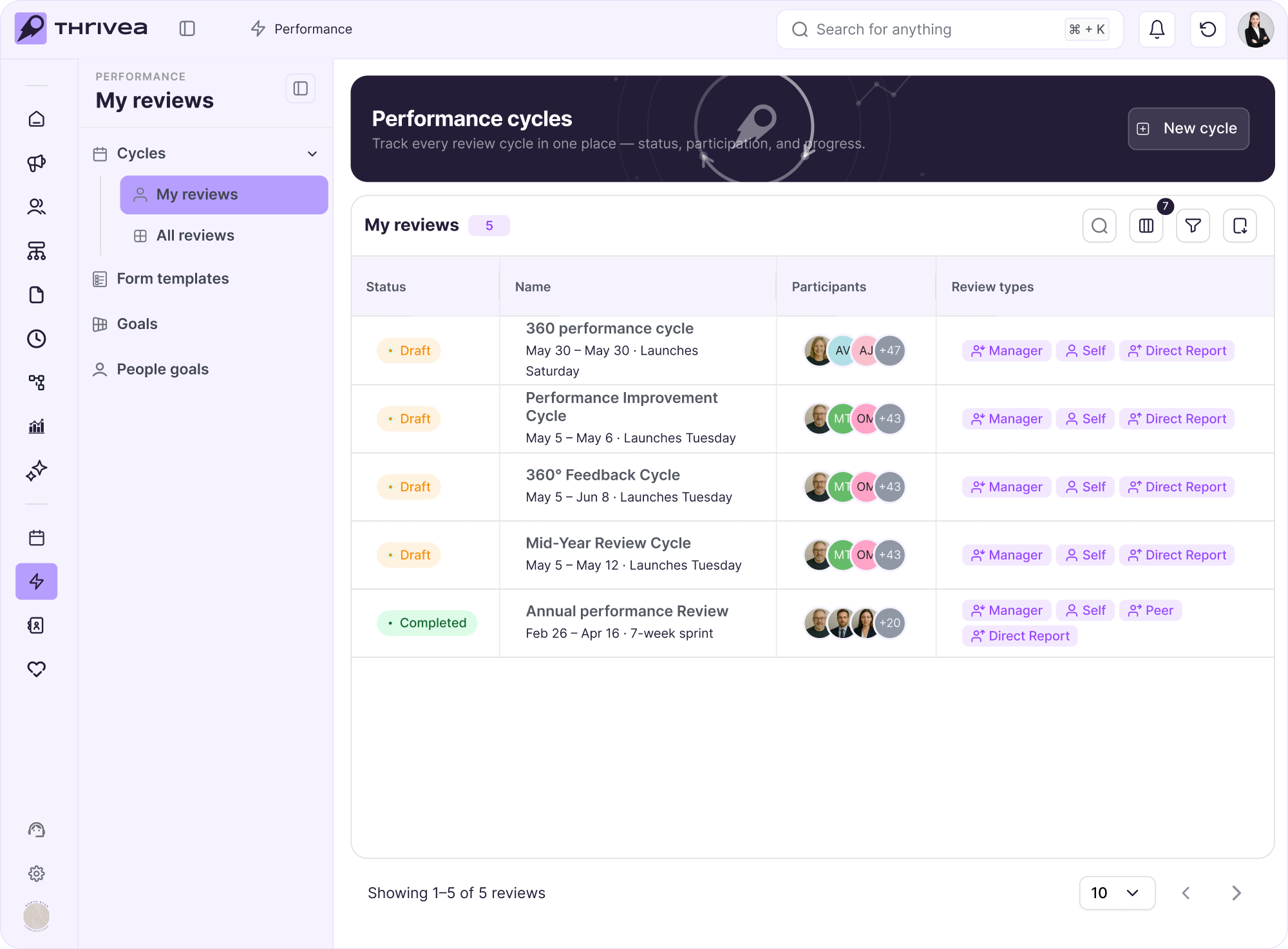This screenshot has width=1288, height=949.
Task: Click the My reviews count badge 5
Action: (x=489, y=226)
